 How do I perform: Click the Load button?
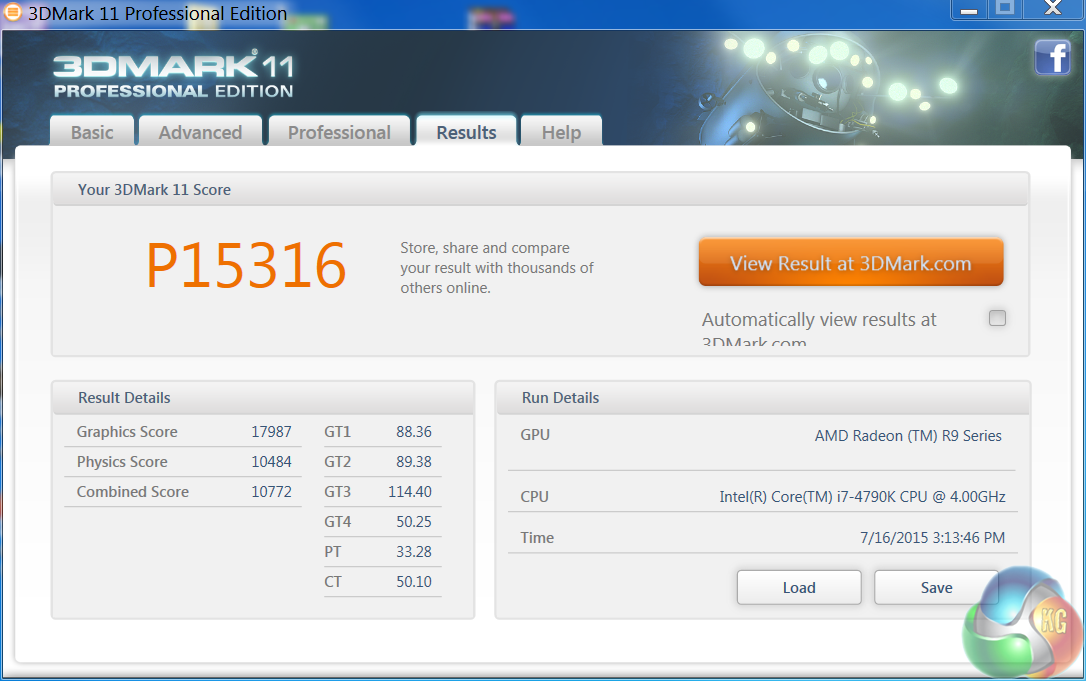(799, 587)
